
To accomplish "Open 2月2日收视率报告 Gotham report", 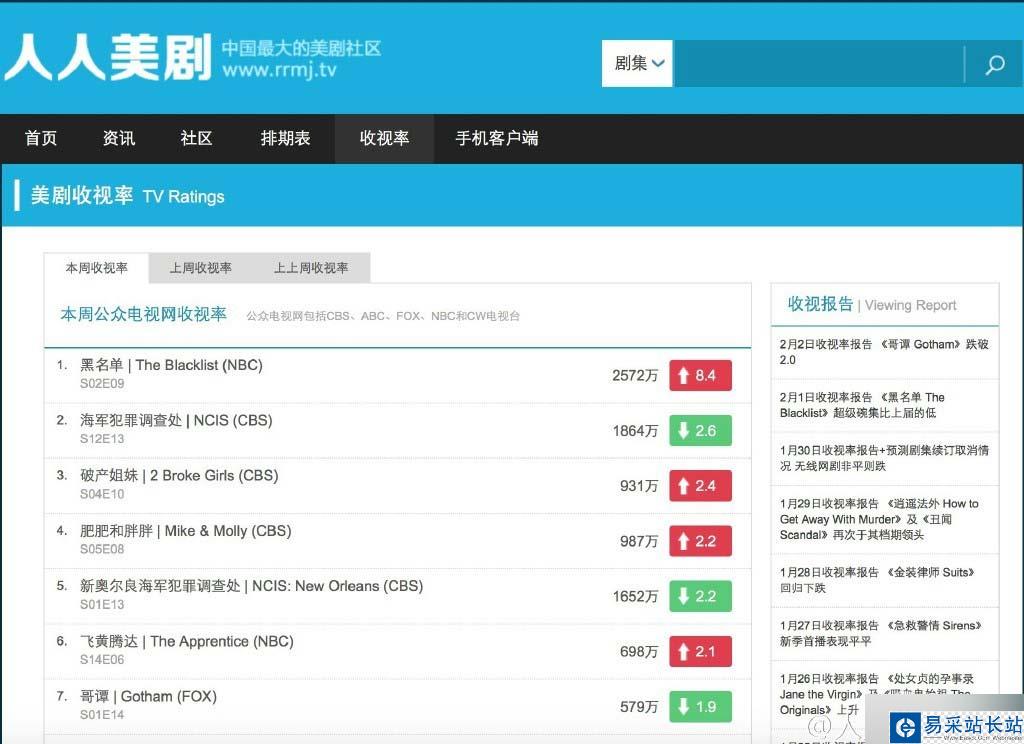I will [x=884, y=352].
